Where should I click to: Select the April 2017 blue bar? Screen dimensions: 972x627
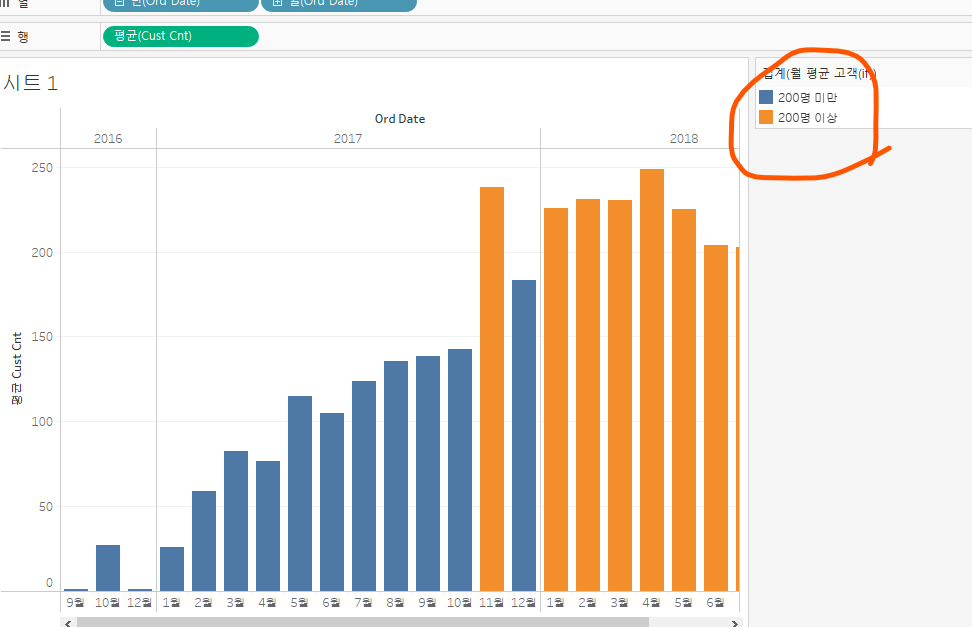click(x=268, y=526)
